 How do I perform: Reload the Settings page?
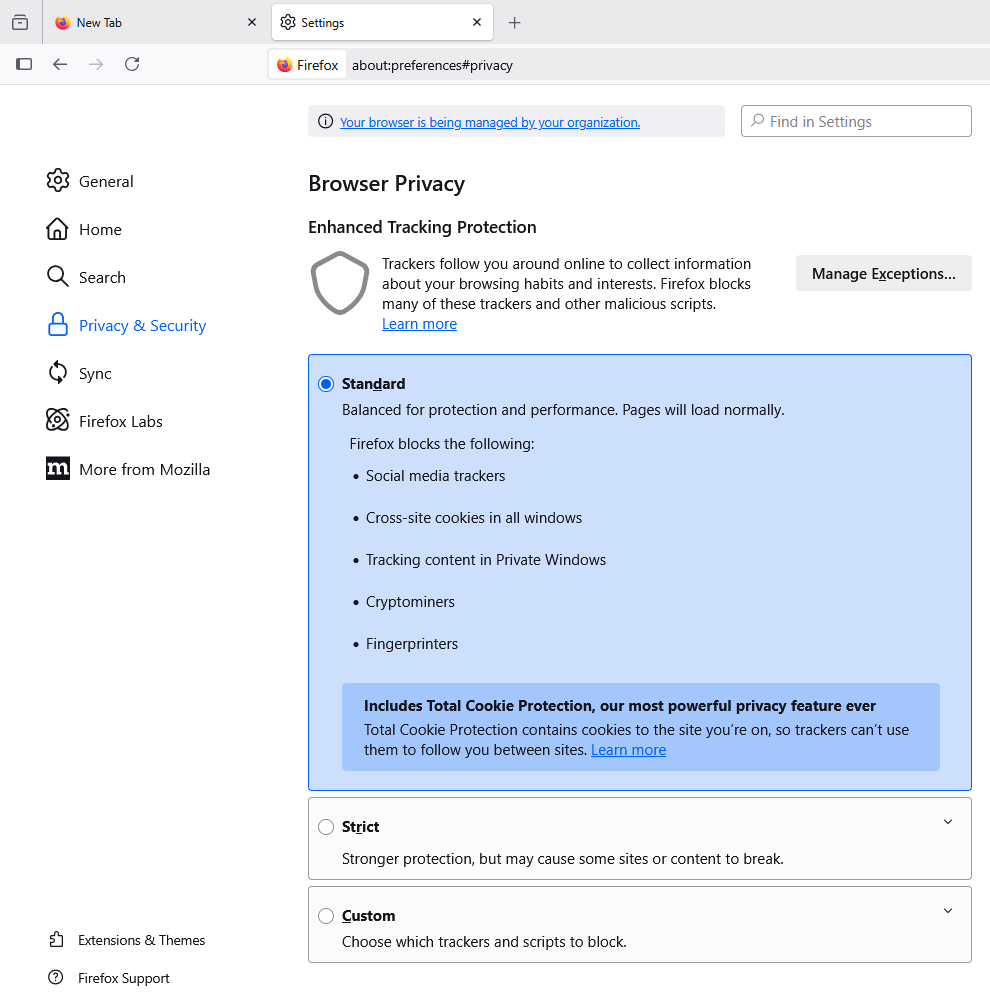point(132,64)
